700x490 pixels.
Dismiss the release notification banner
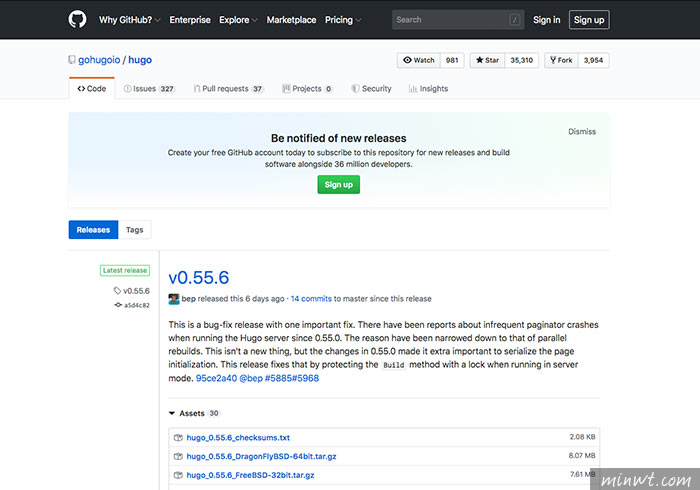pos(582,131)
